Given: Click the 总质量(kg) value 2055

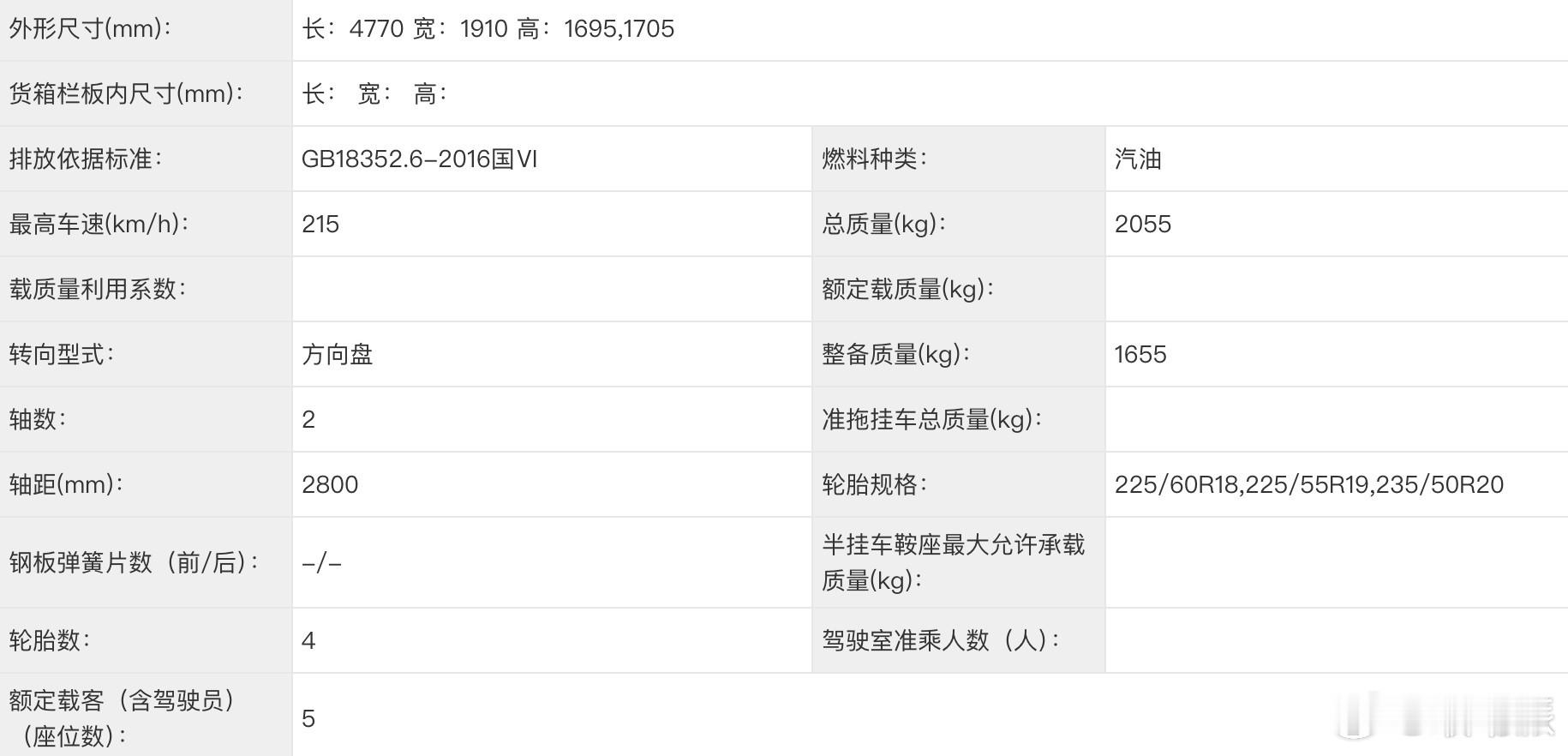Looking at the screenshot, I should click(x=1143, y=224).
